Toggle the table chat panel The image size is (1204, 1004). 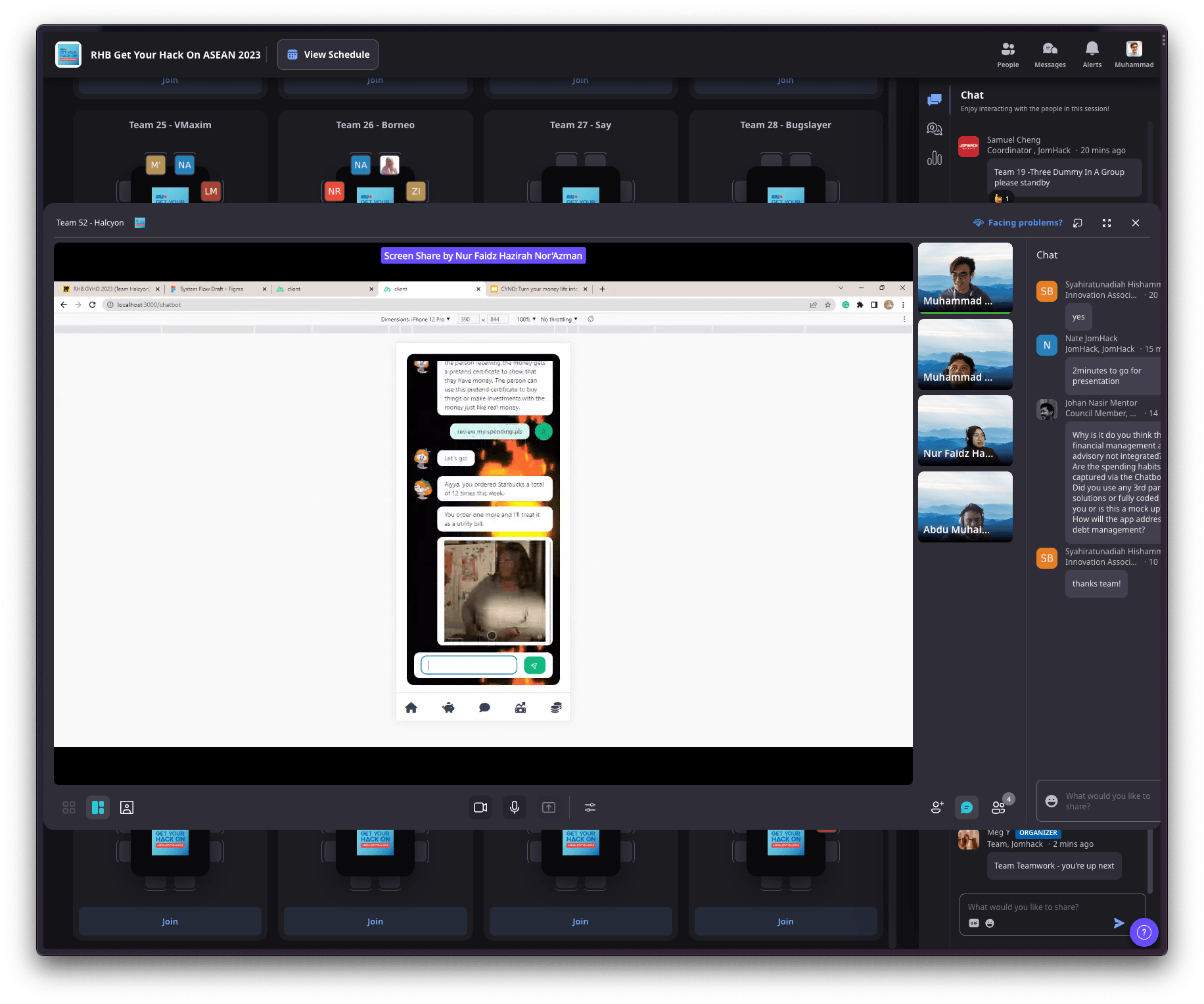point(967,807)
